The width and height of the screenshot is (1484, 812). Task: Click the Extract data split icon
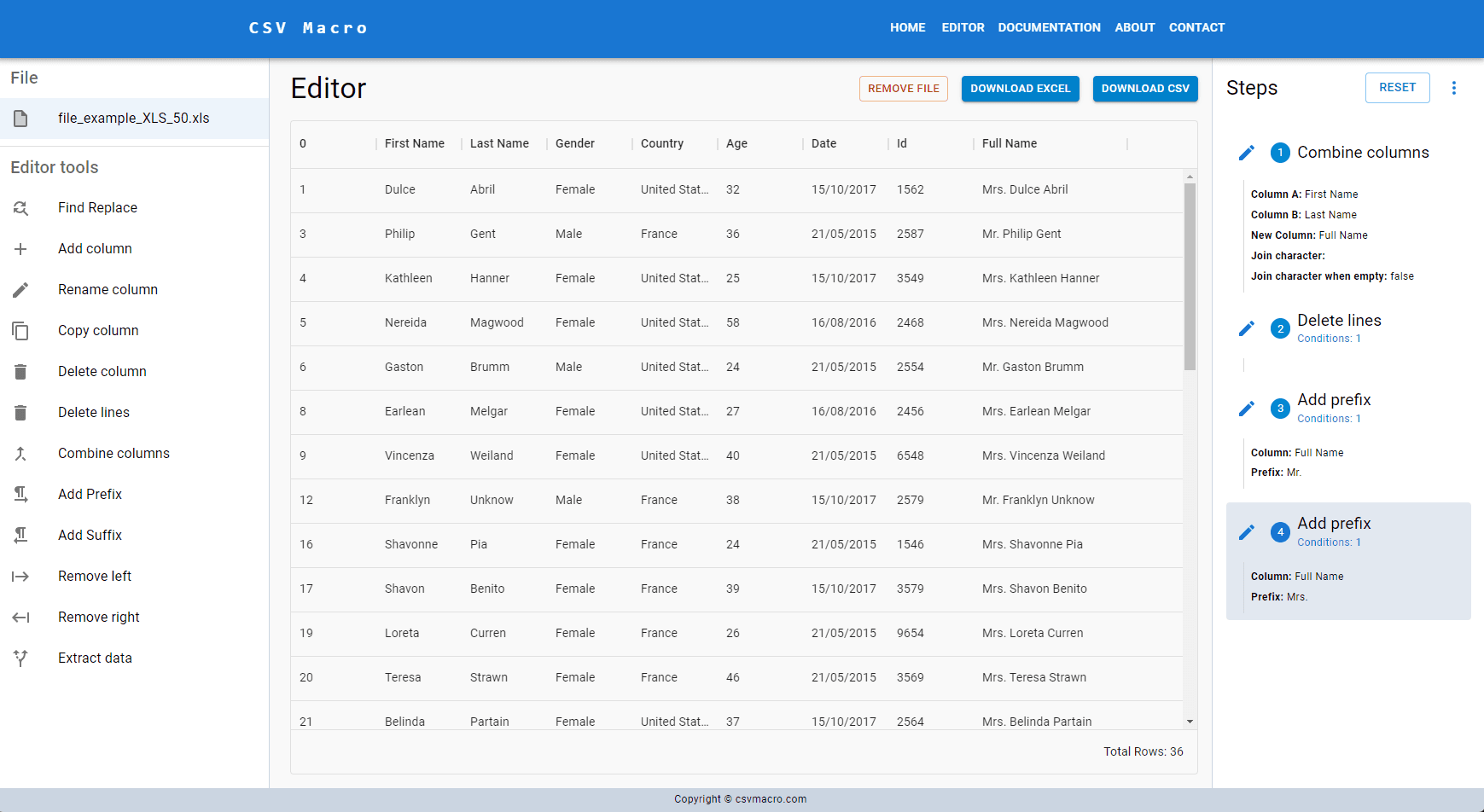[x=20, y=658]
